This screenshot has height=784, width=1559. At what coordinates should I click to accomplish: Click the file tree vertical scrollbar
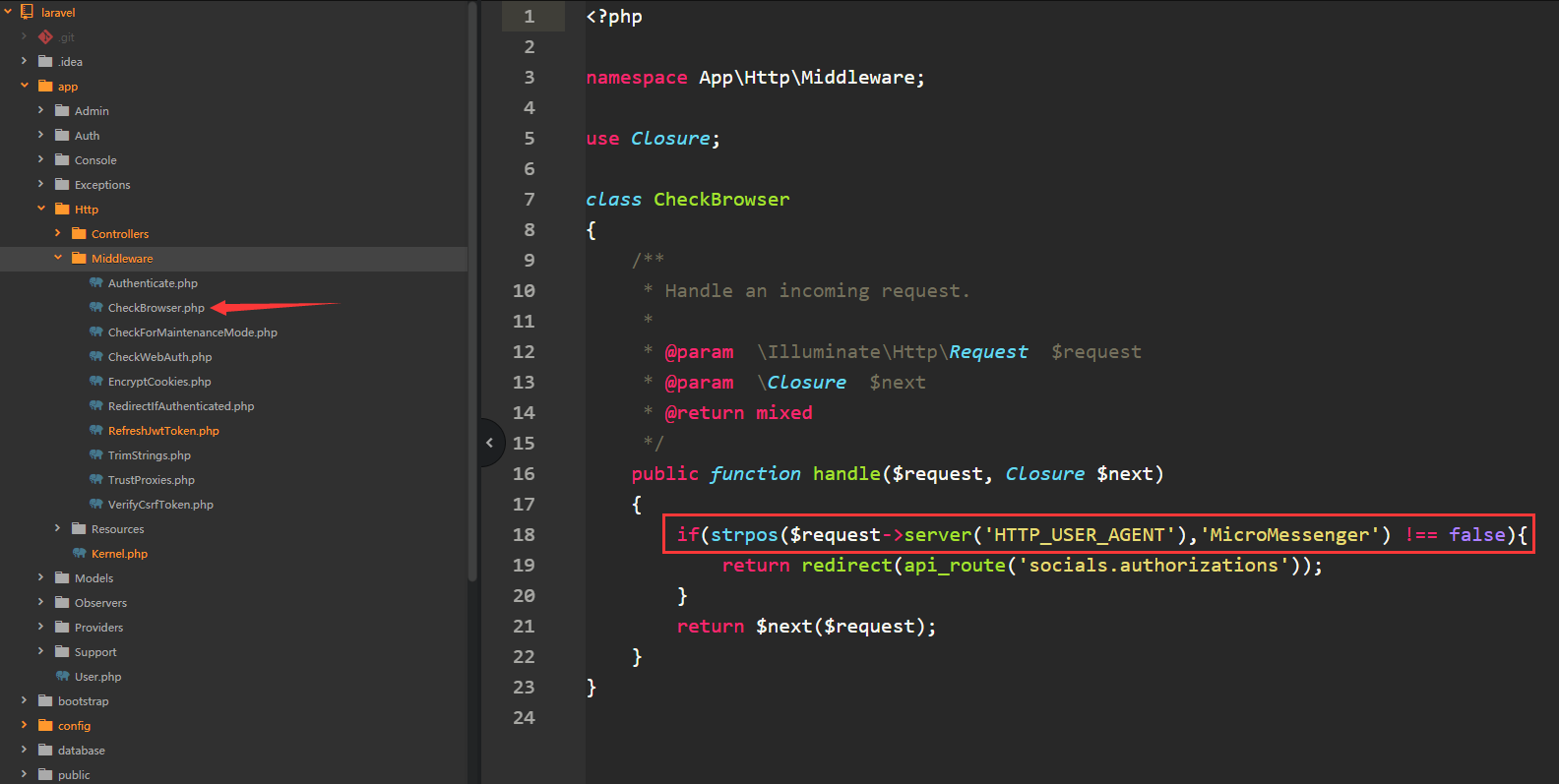point(472,291)
